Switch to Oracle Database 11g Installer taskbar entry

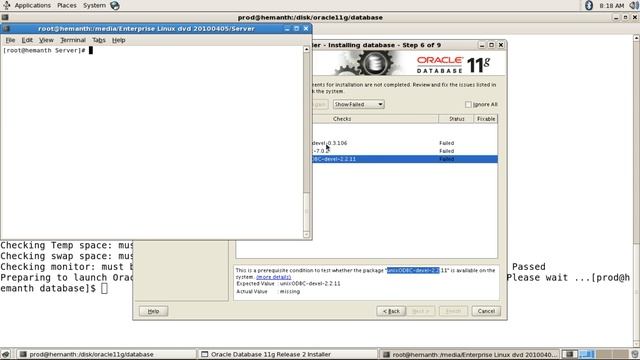[x=288, y=354]
